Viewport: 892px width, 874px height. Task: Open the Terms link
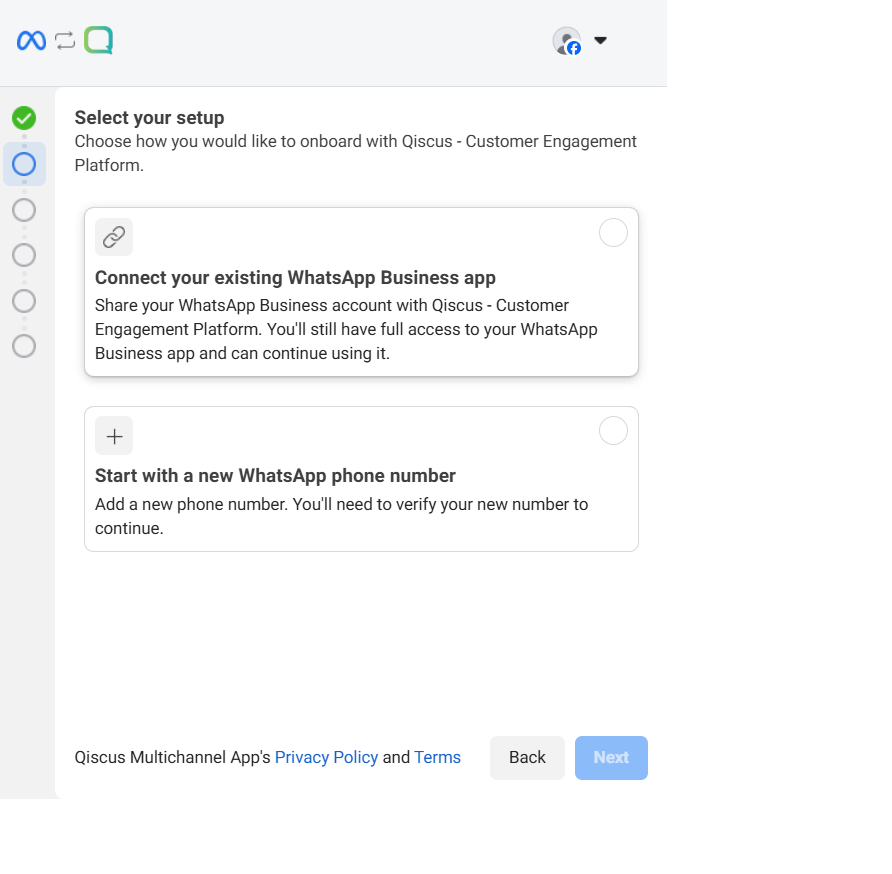pos(437,757)
